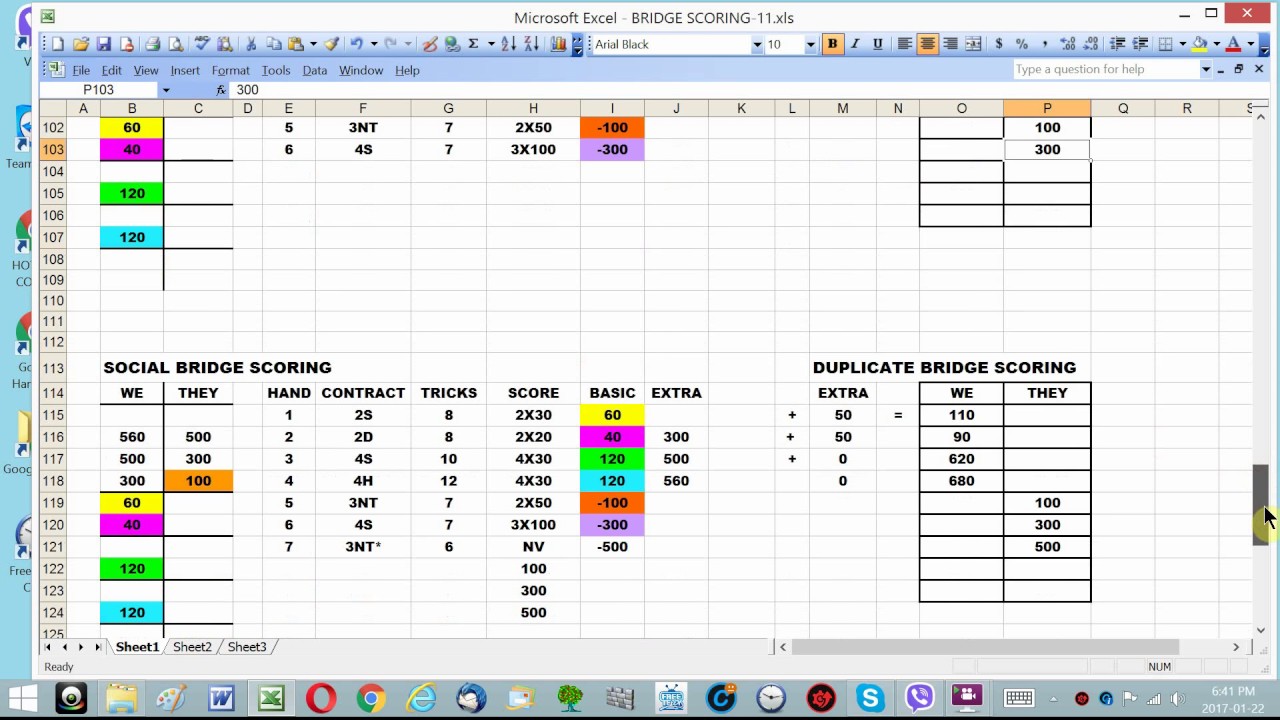Image resolution: width=1280 pixels, height=720 pixels.
Task: Expand the Paste options dropdown arrow
Action: [313, 44]
